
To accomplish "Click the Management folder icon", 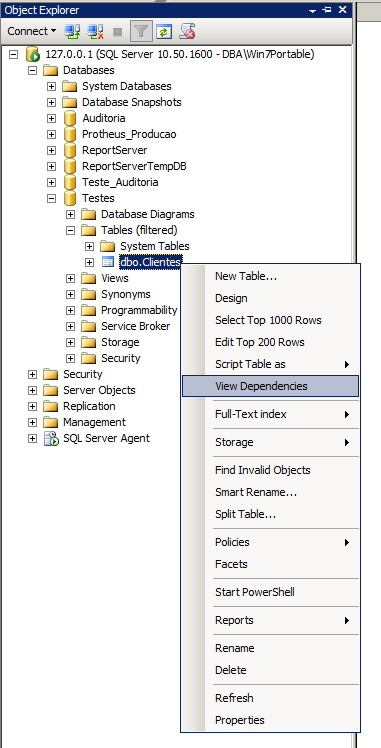I will pyautogui.click(x=51, y=422).
